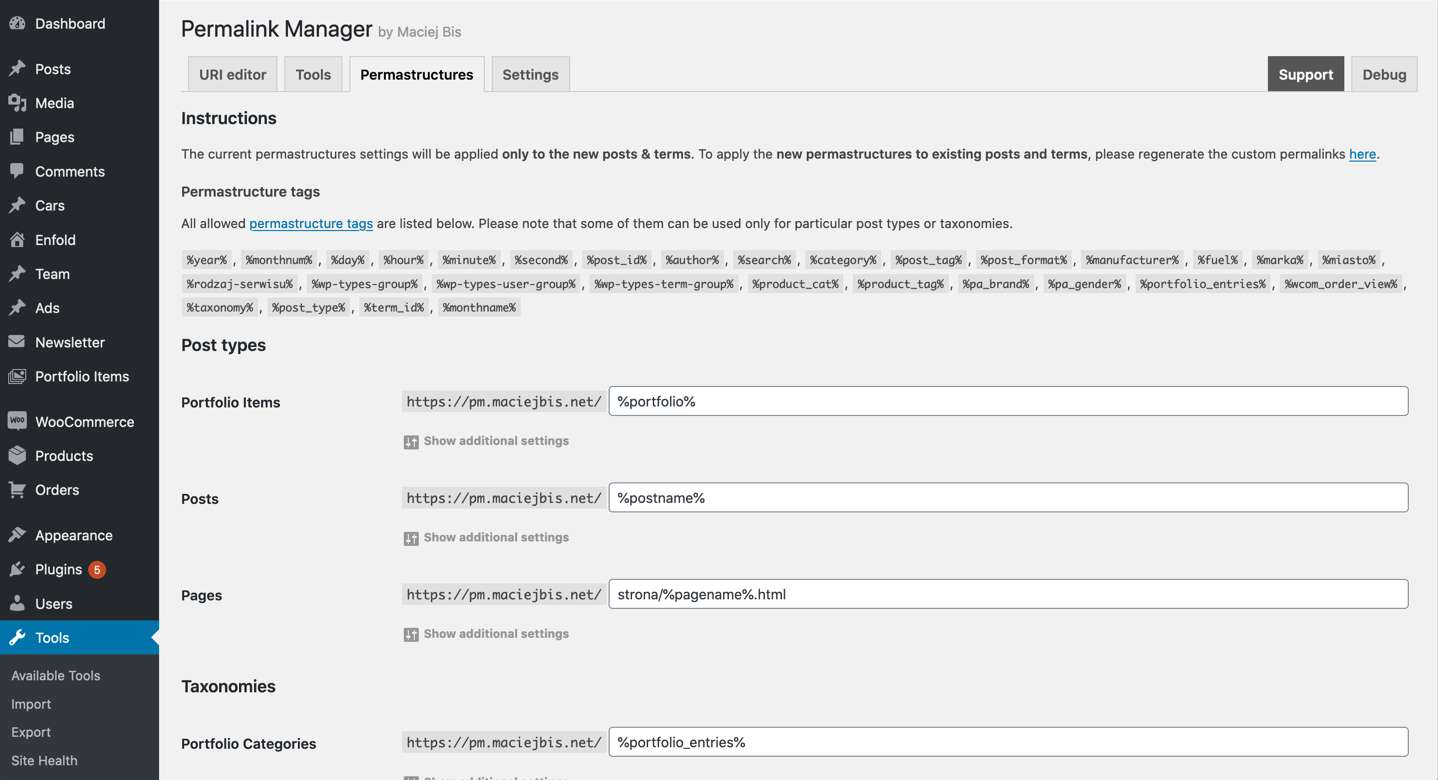Click the Support button
This screenshot has height=780, width=1439.
pyautogui.click(x=1305, y=73)
